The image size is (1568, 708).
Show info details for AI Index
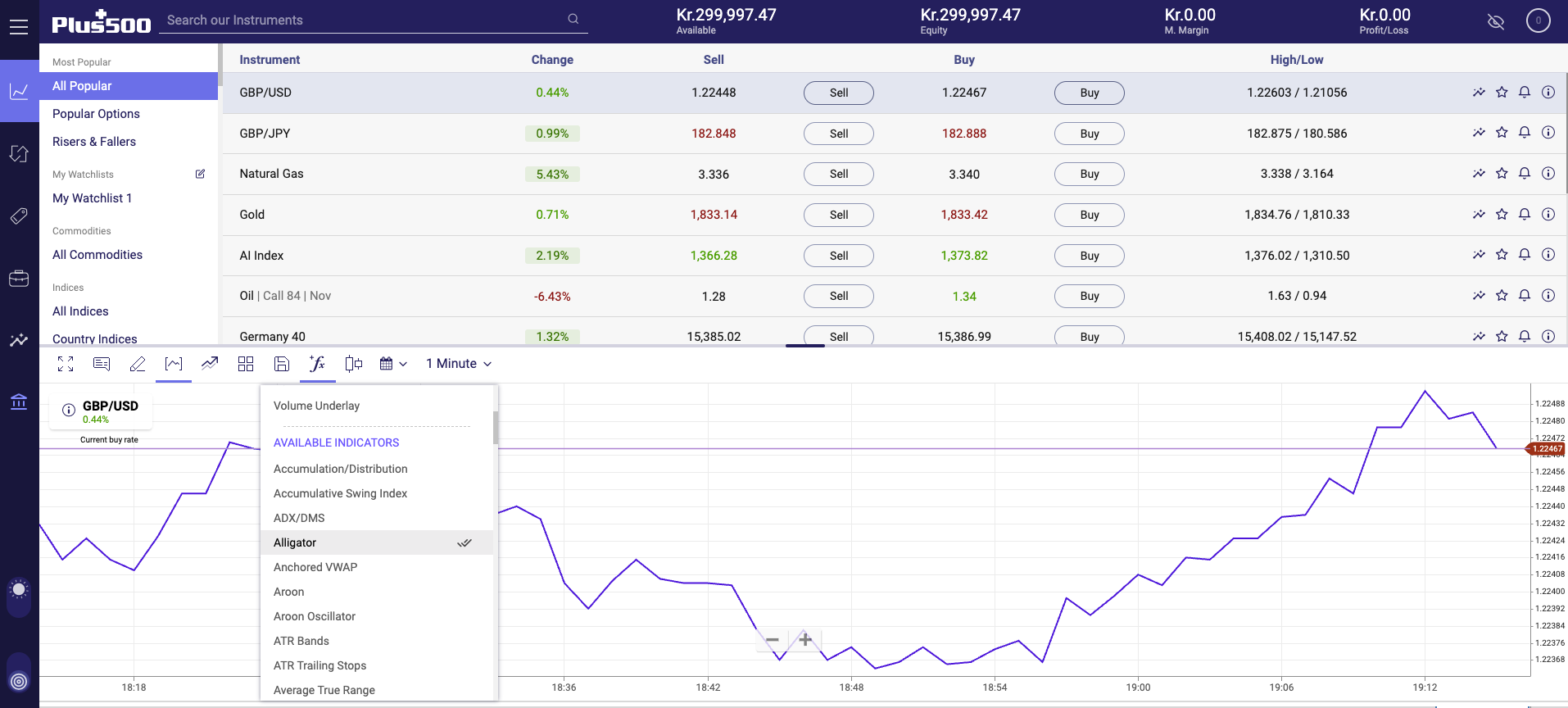pos(1548,254)
